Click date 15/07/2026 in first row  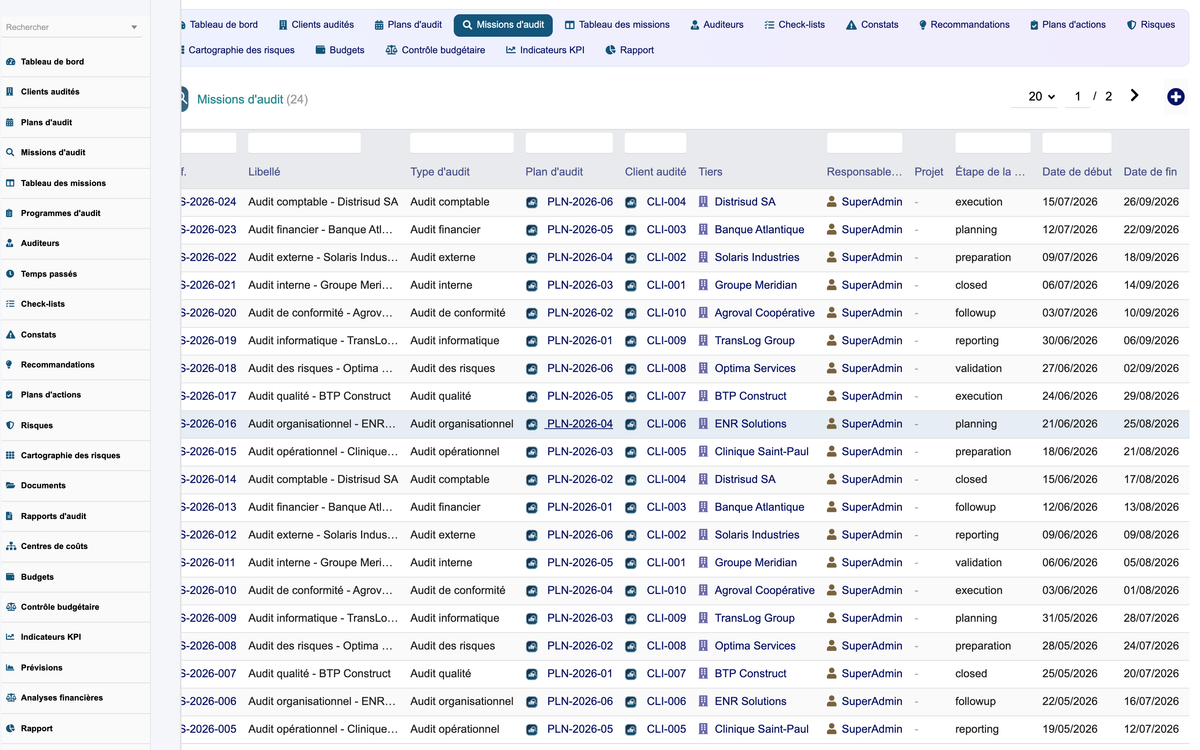pyautogui.click(x=1070, y=202)
